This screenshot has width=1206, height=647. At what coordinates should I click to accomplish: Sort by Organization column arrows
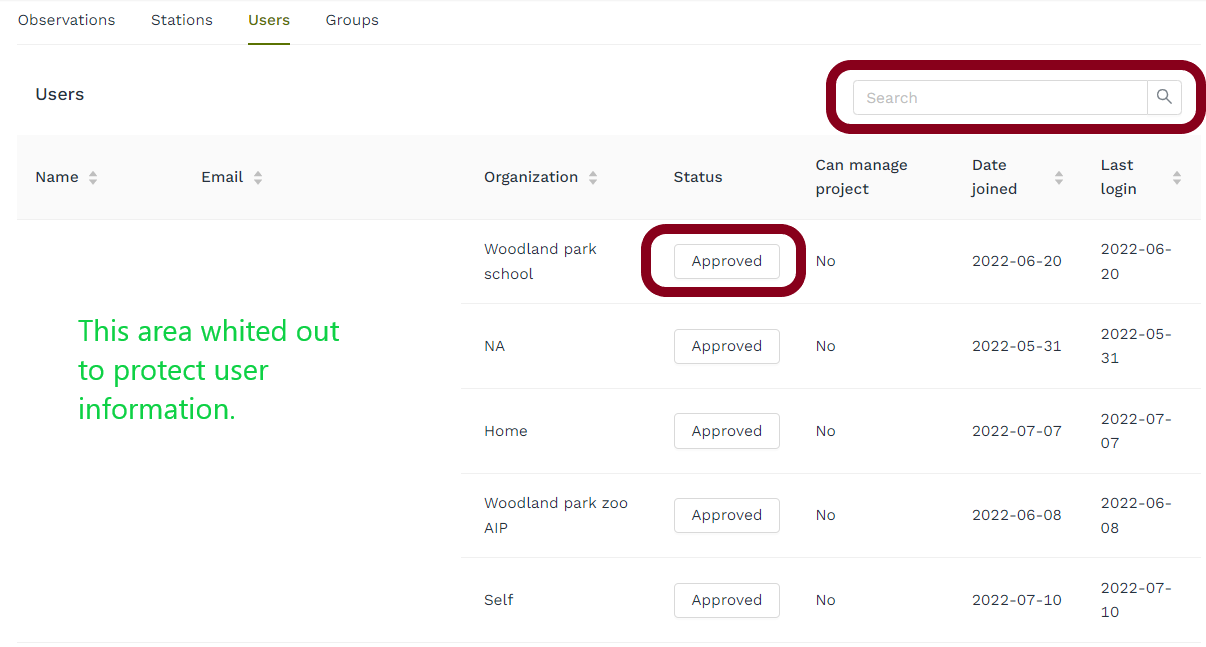coord(593,178)
